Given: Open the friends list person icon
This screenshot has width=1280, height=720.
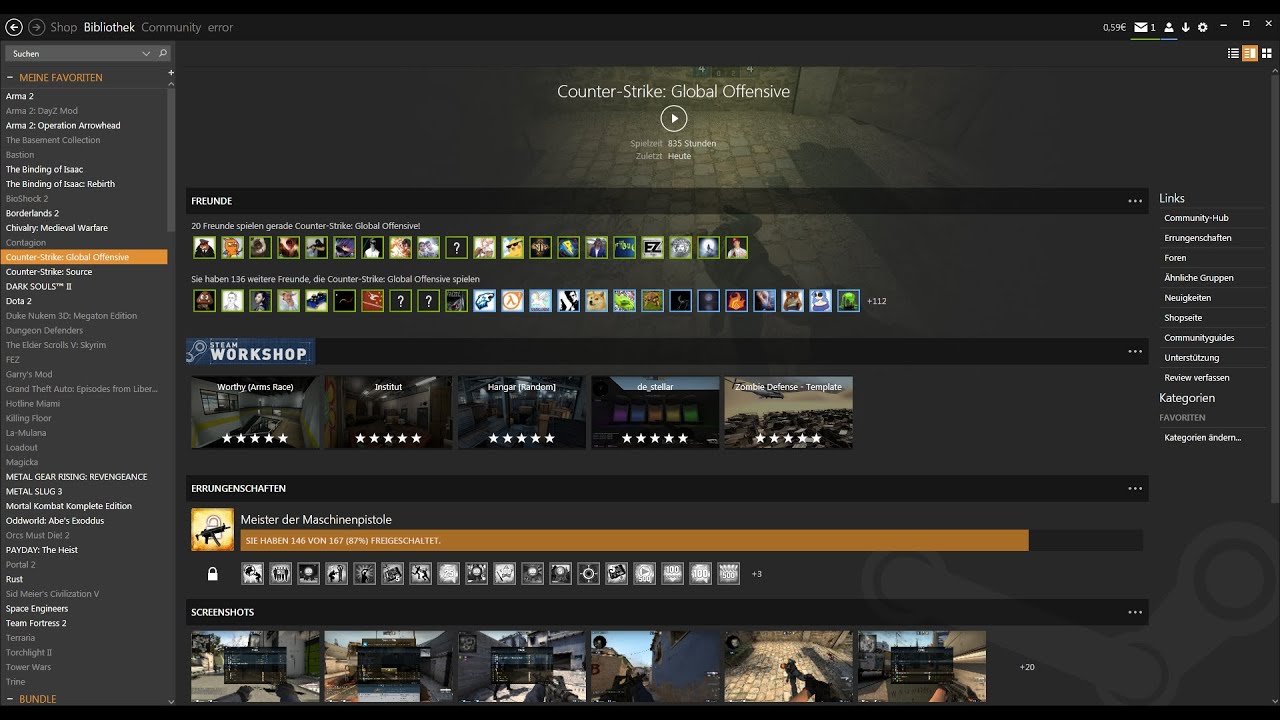Looking at the screenshot, I should click(1168, 27).
